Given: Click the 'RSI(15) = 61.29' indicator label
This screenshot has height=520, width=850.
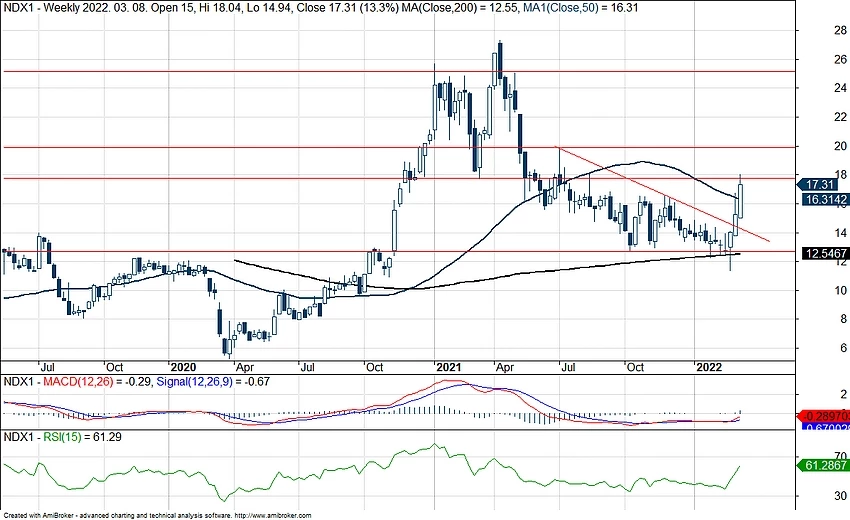Looking at the screenshot, I should [82, 436].
